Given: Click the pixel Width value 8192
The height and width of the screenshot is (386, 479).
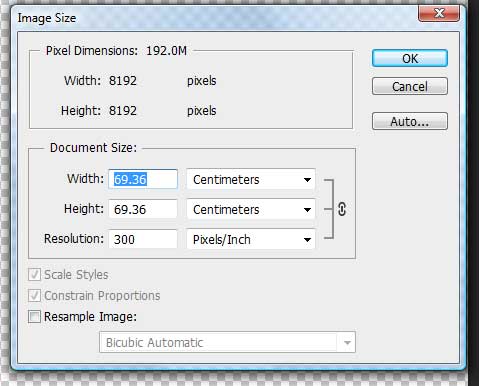Looking at the screenshot, I should pos(123,81).
